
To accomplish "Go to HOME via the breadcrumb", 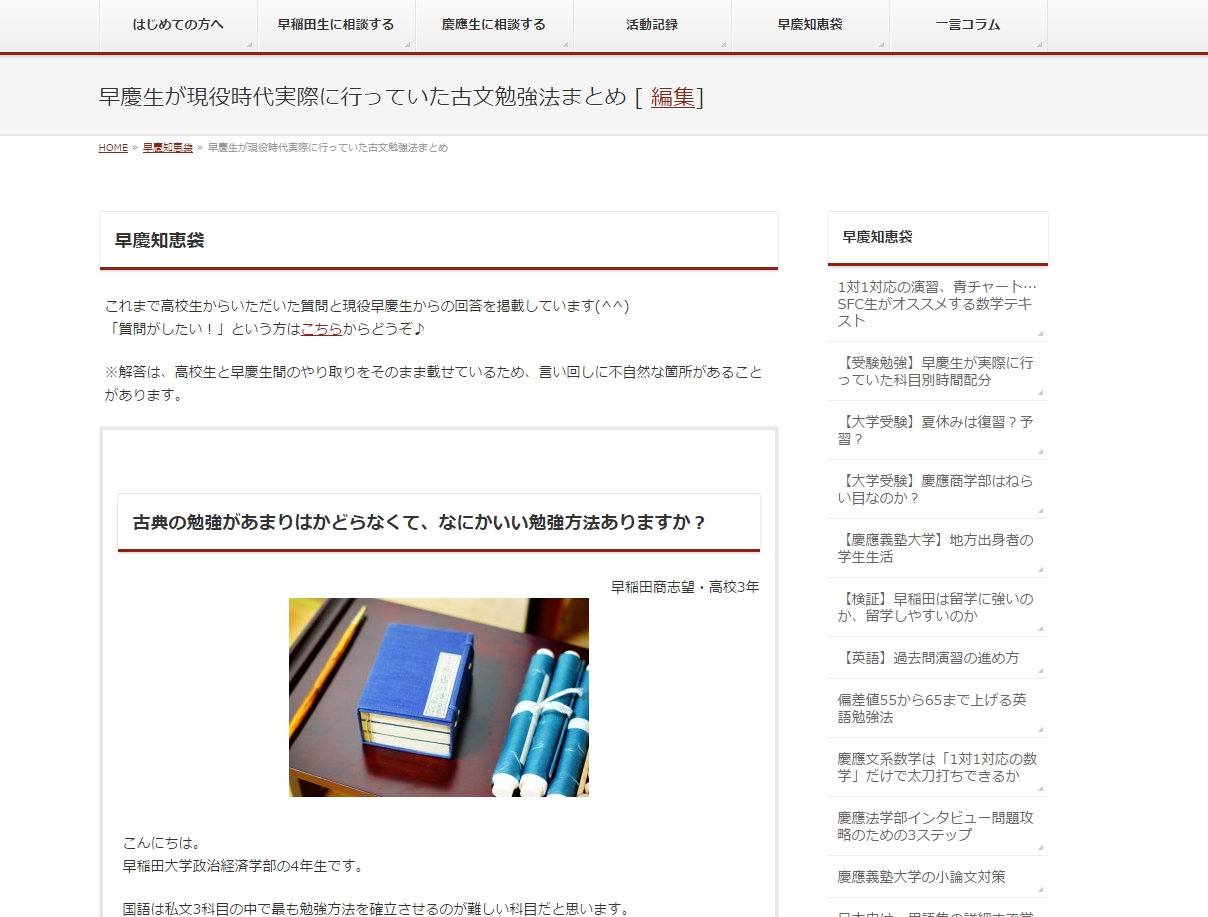I will (x=113, y=148).
